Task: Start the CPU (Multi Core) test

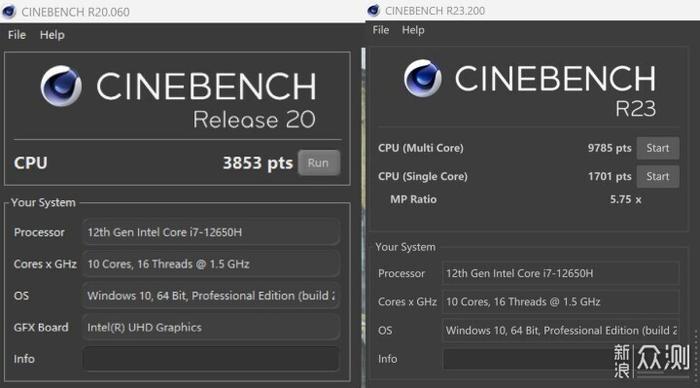Action: click(x=658, y=148)
